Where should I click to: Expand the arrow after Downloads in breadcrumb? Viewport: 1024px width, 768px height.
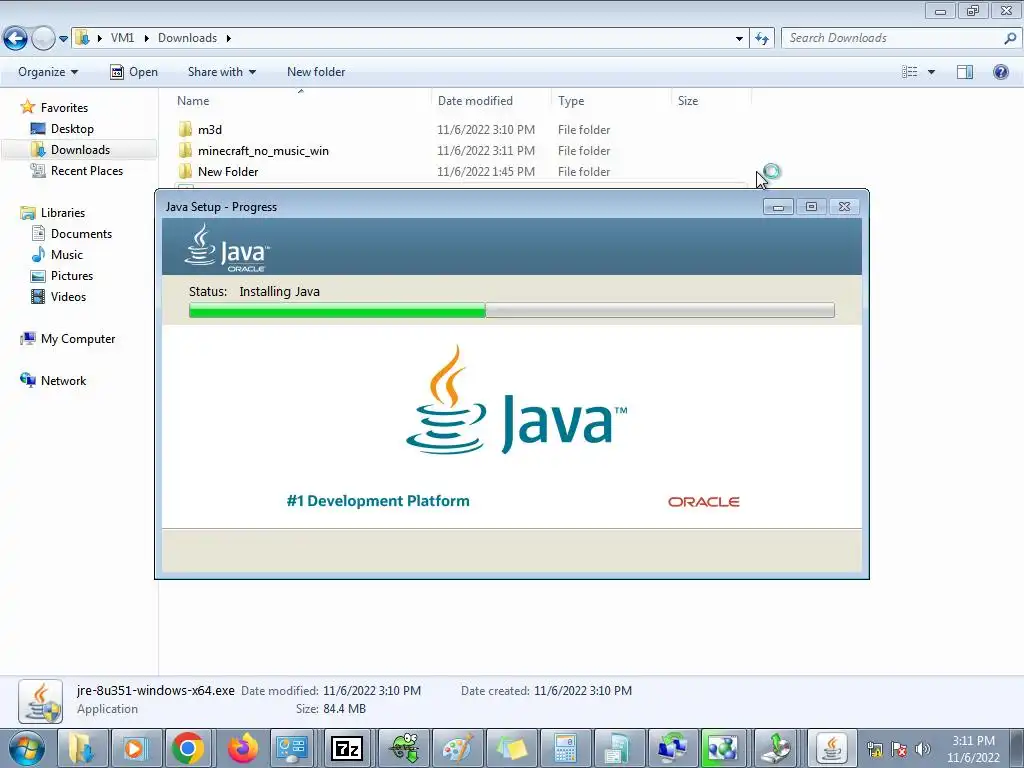[229, 38]
